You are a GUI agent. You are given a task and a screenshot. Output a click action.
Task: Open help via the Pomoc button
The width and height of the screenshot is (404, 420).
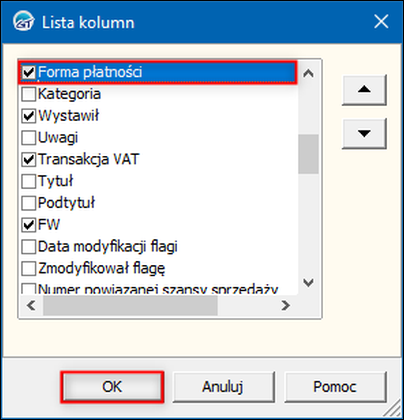point(335,387)
